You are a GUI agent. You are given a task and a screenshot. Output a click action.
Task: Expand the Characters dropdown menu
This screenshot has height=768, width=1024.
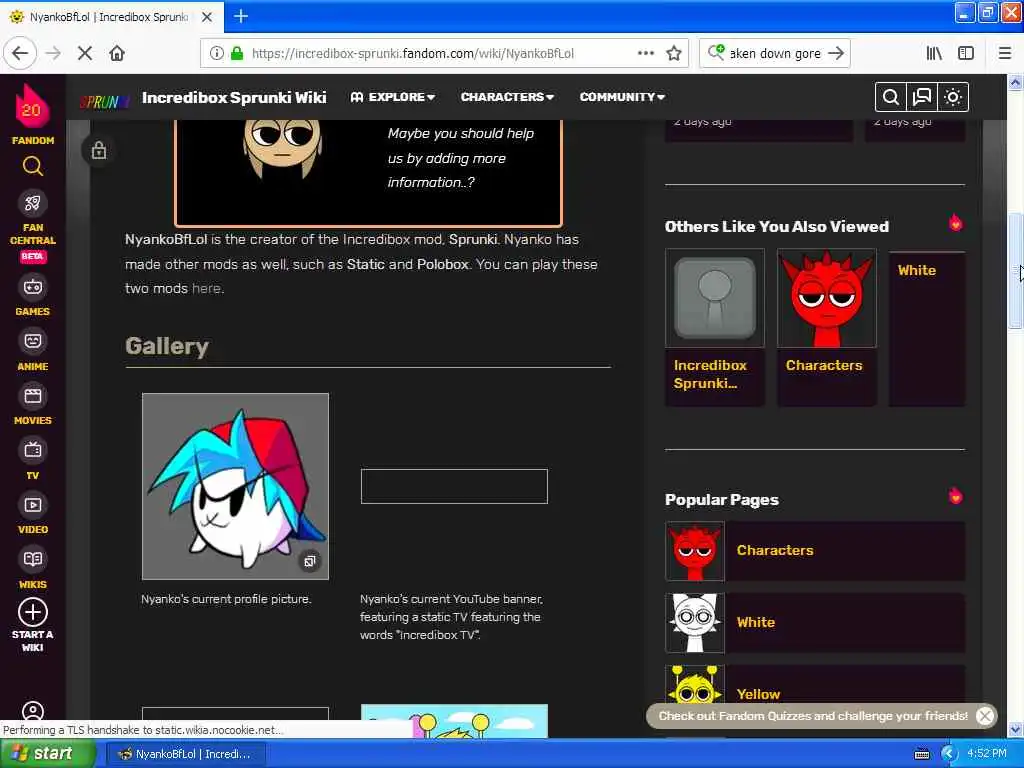coord(507,97)
